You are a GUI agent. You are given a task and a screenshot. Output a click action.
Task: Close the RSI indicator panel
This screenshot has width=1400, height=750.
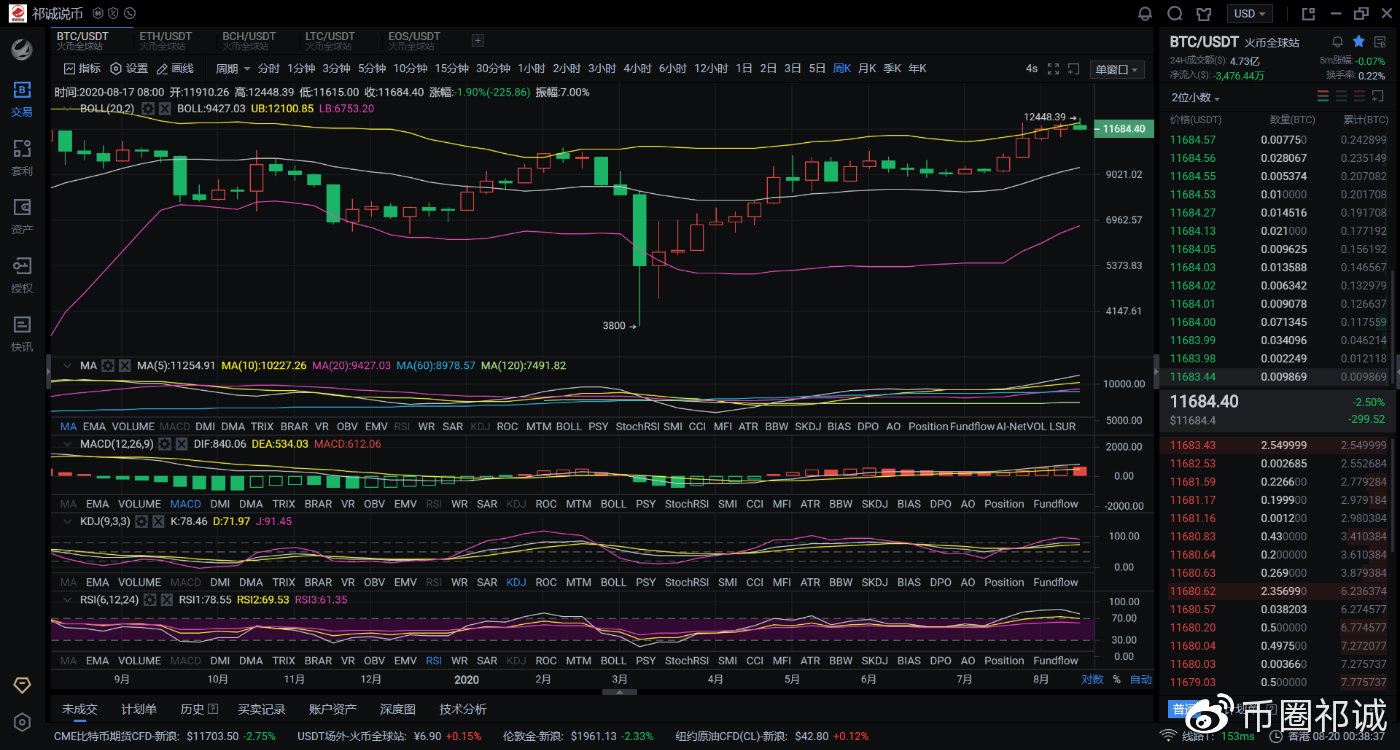[x=167, y=599]
